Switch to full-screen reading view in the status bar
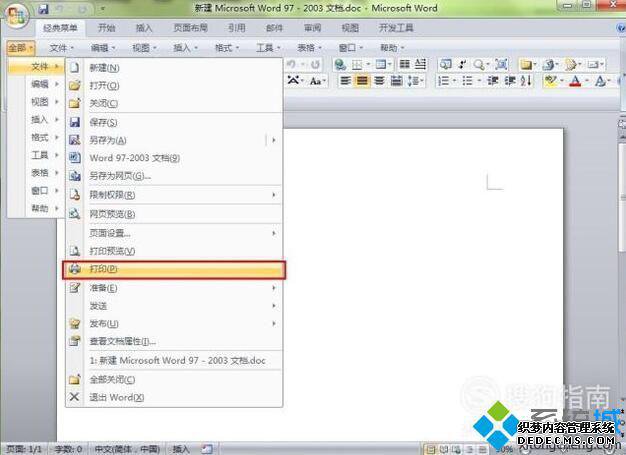The height and width of the screenshot is (455, 626). [444, 449]
